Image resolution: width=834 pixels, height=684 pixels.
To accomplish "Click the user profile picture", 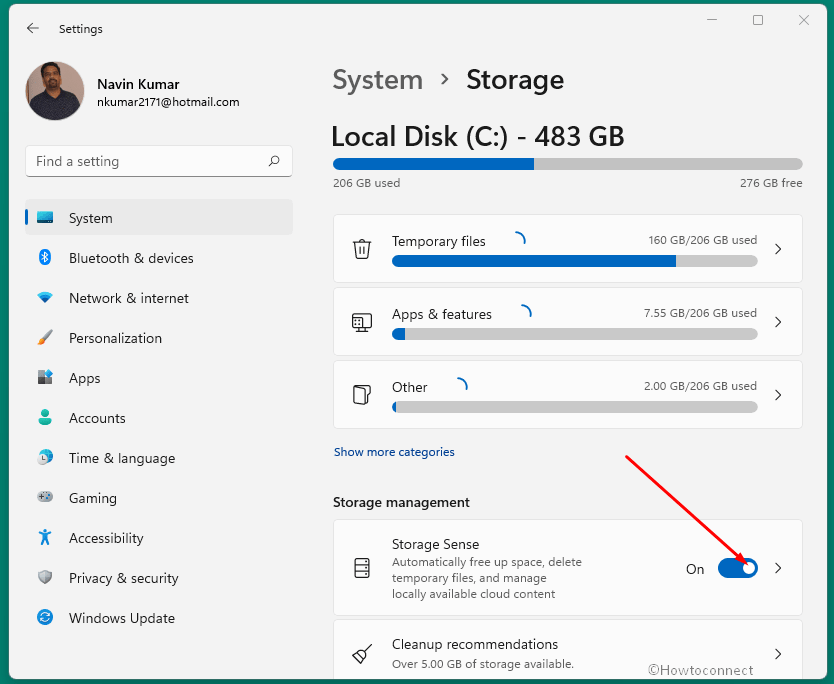I will [x=55, y=90].
